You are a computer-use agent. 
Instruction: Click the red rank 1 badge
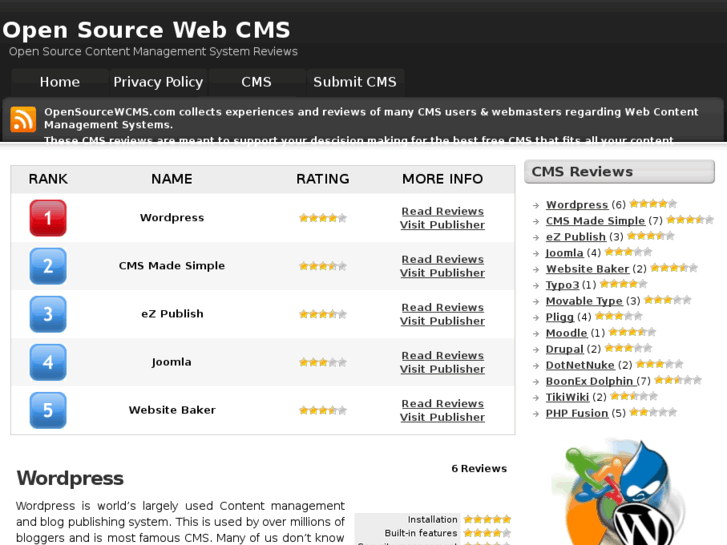coord(48,218)
